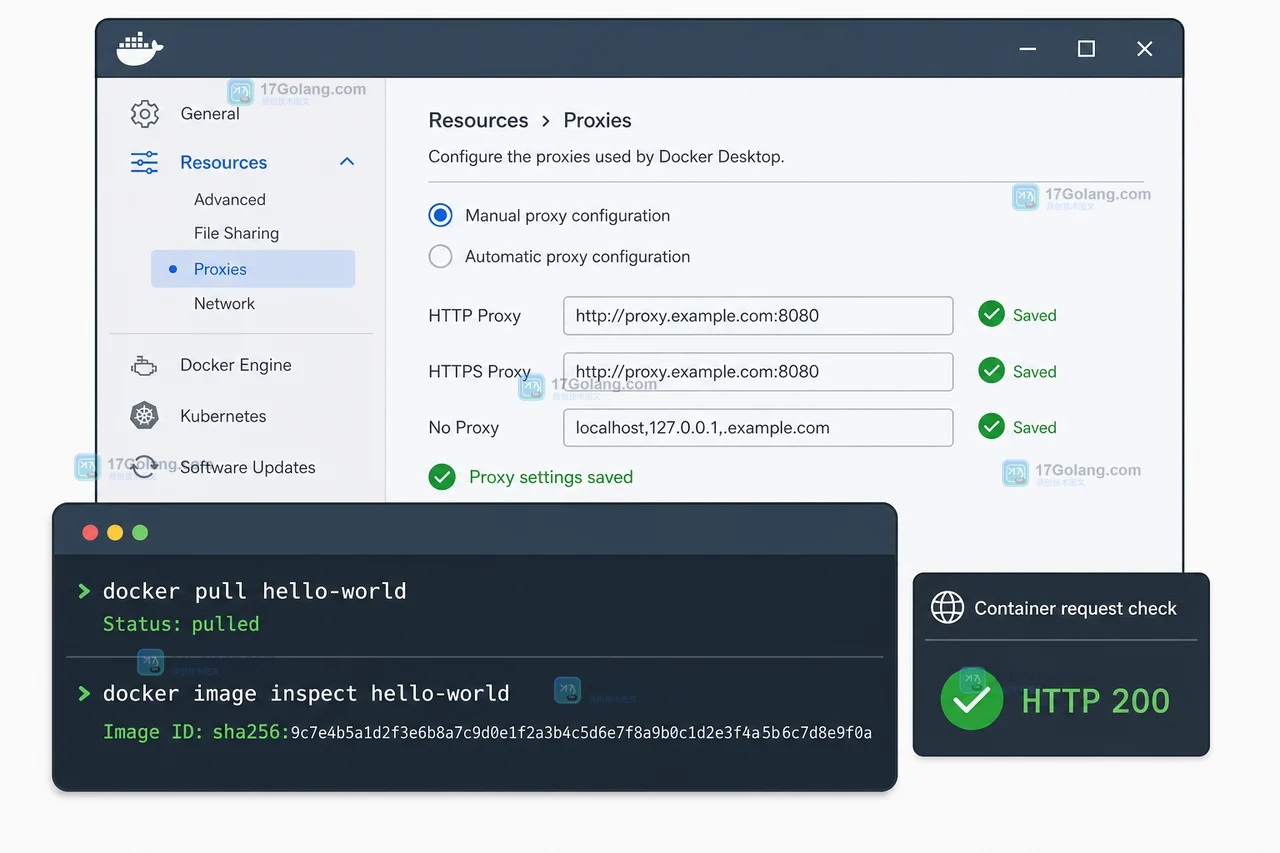Click the yellow terminal minimize dot
The height and width of the screenshot is (853, 1280).
[115, 532]
